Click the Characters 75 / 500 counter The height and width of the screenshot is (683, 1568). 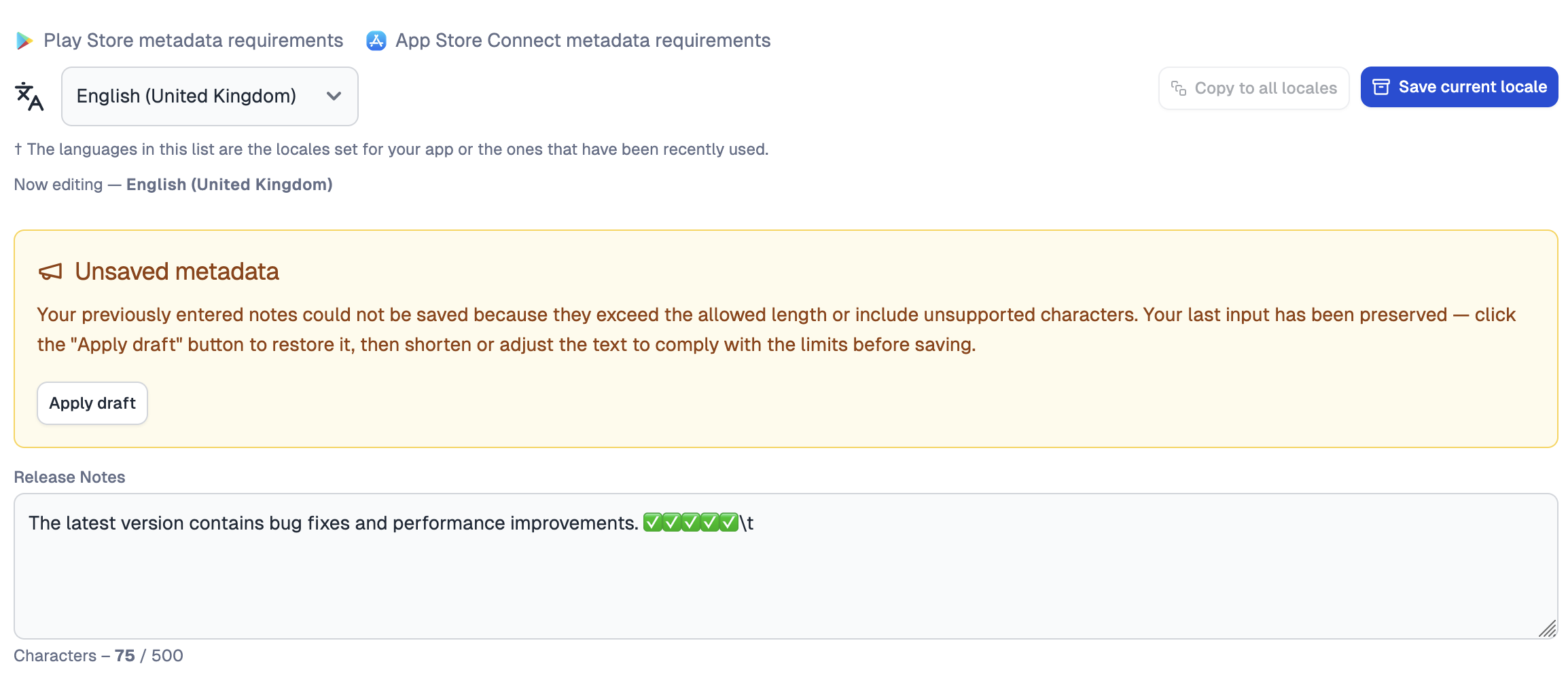pyautogui.click(x=99, y=656)
